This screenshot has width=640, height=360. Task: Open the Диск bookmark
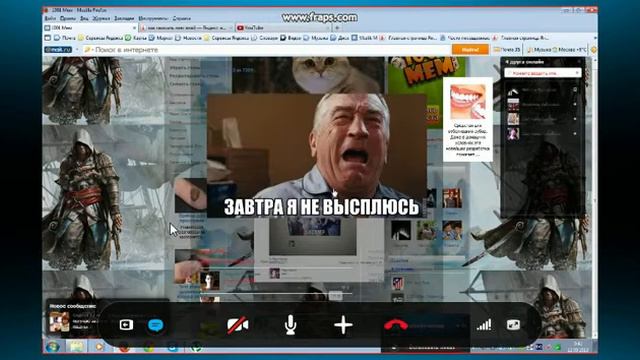340,38
